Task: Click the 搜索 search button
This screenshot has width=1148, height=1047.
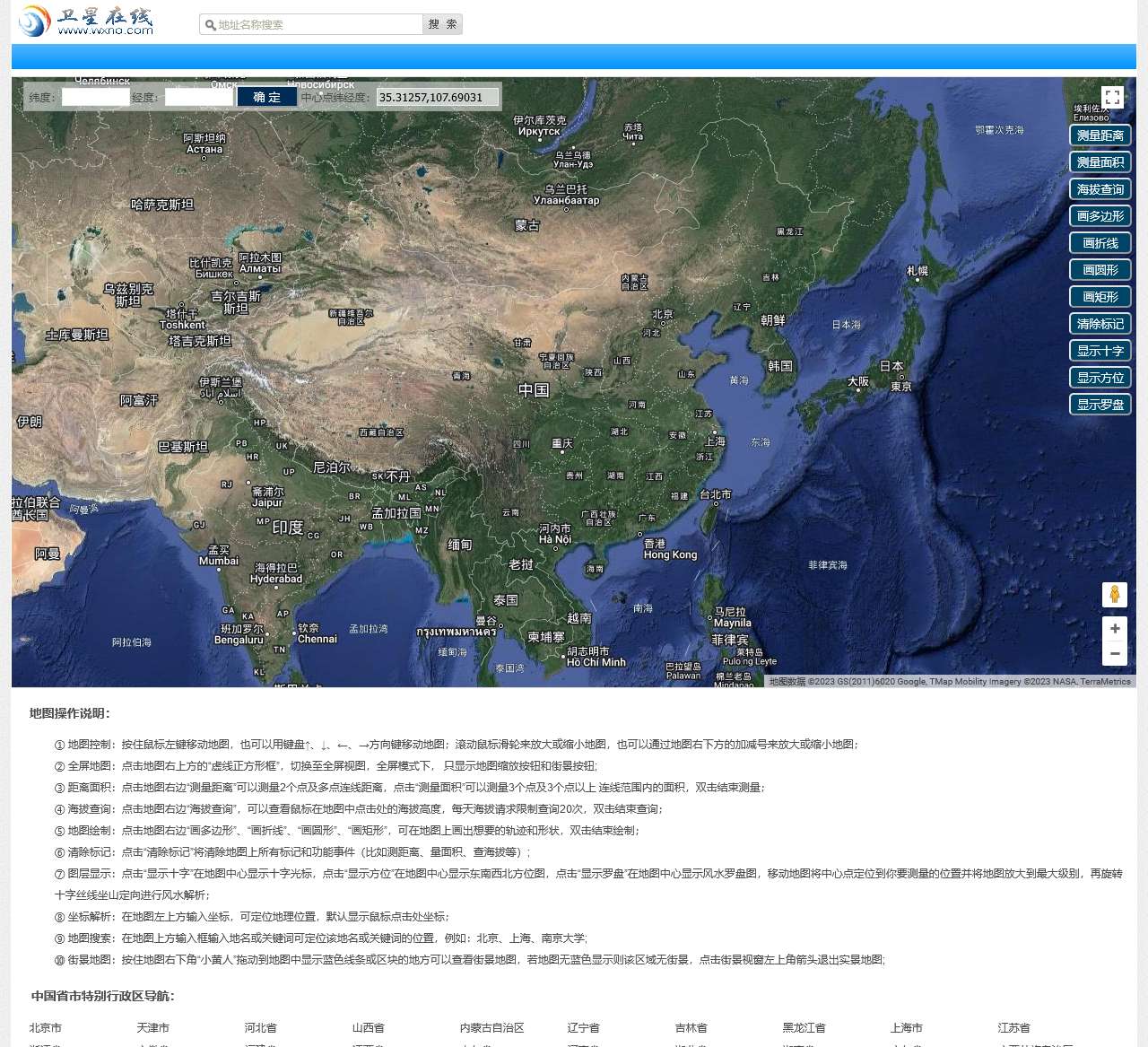Action: pyautogui.click(x=442, y=24)
